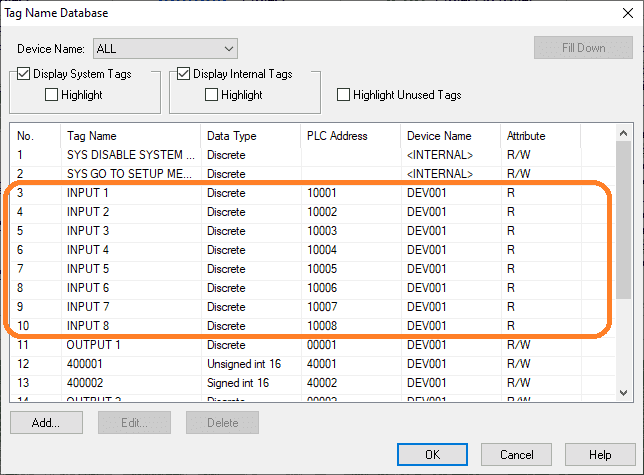644x475 pixels.
Task: Click the scrollbar down arrow
Action: coord(623,393)
